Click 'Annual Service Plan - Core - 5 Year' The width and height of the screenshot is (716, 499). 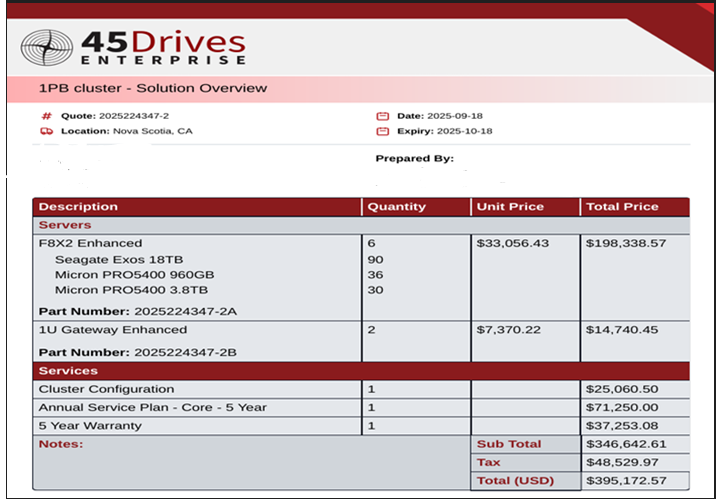tap(153, 407)
